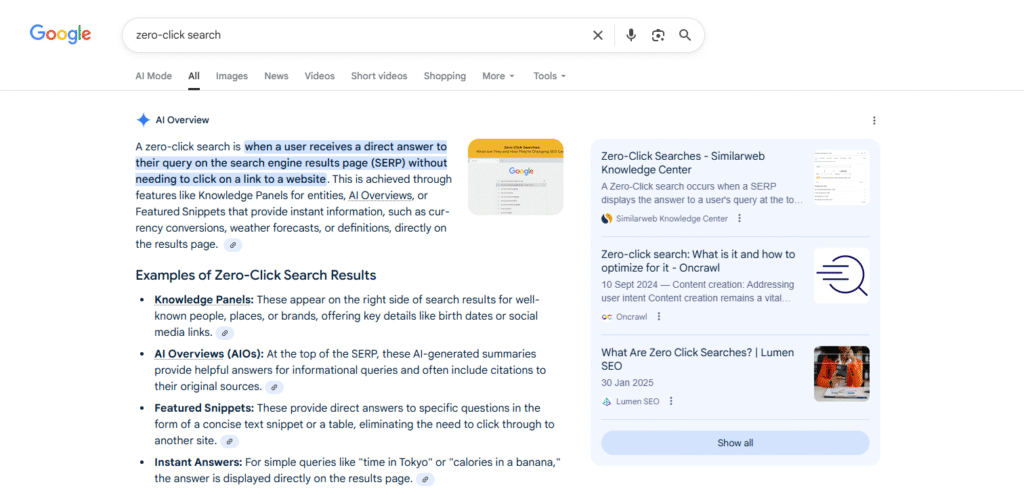
Task: Click the Lumen SEO favicon
Action: point(607,402)
